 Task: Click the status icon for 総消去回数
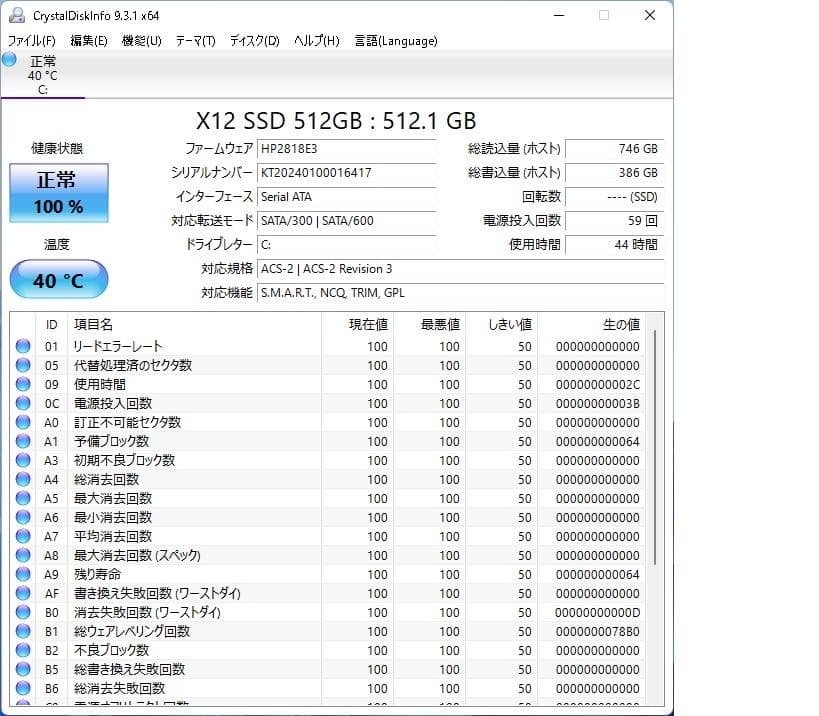tap(23, 479)
